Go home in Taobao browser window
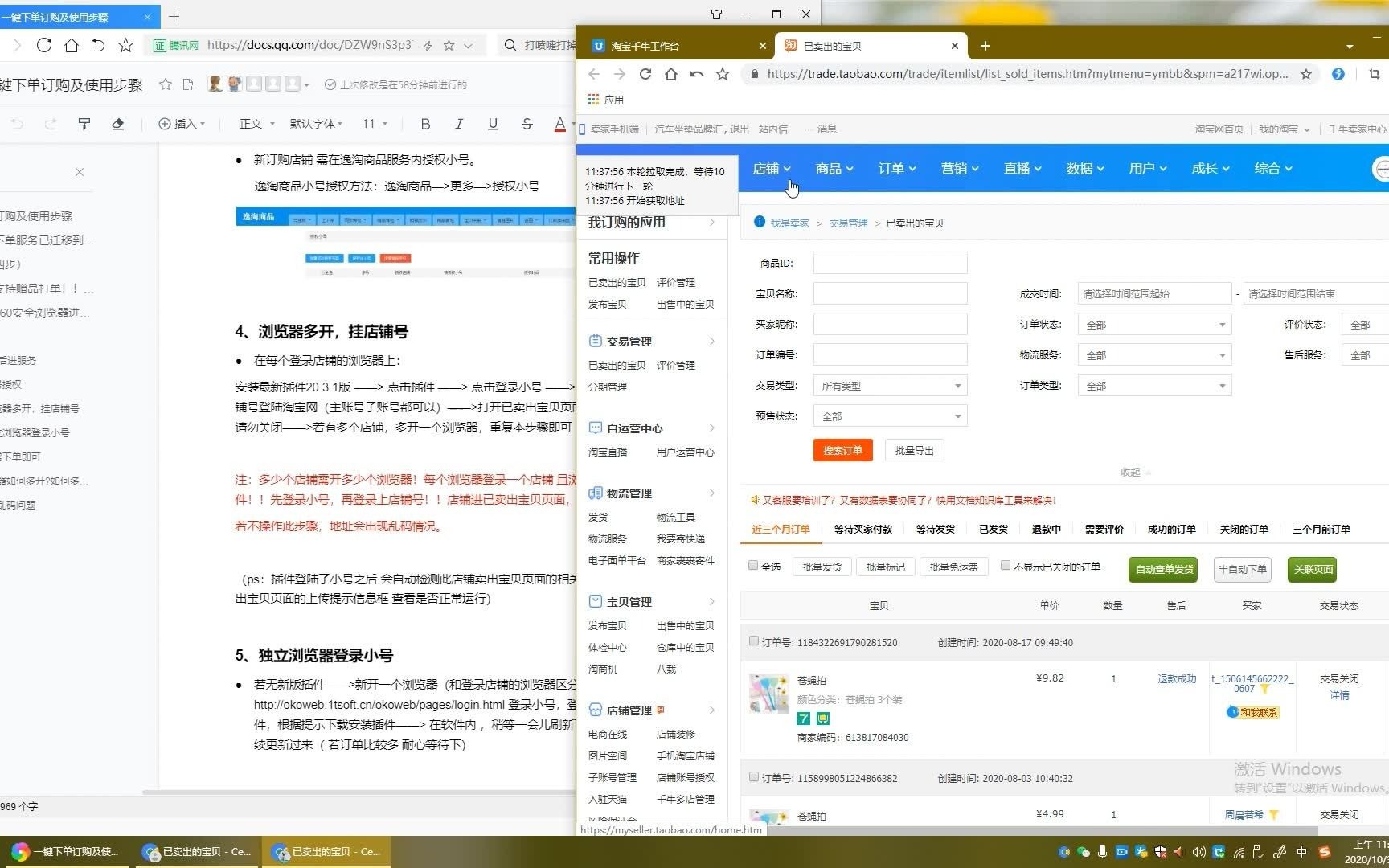 coord(670,74)
